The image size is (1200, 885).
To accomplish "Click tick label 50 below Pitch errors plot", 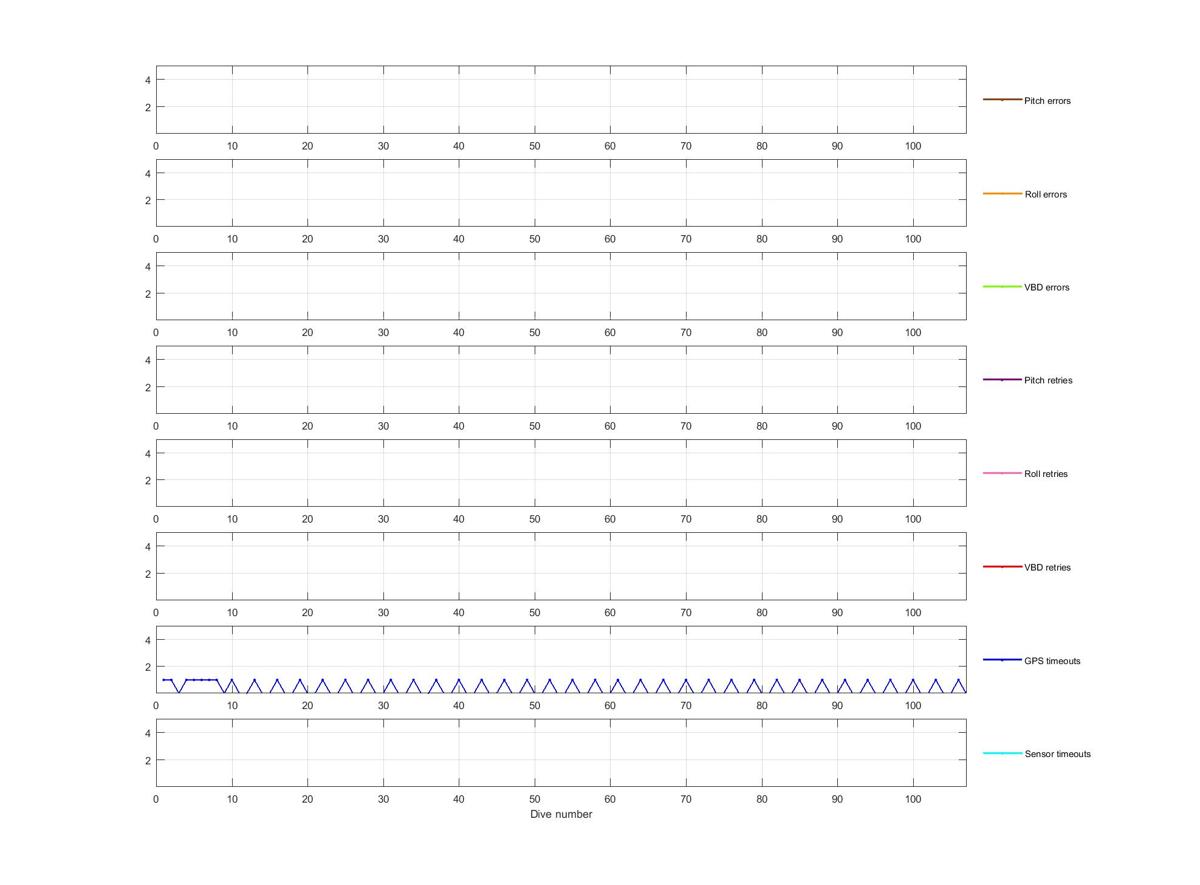I will click(x=535, y=146).
